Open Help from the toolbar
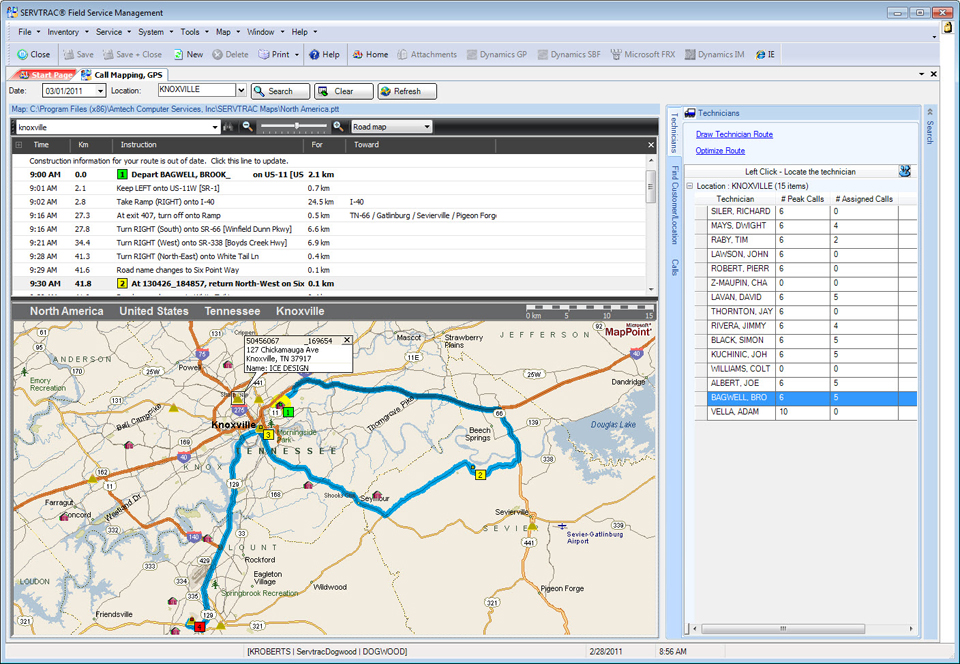Screen dimensions: 960x664 [324, 54]
